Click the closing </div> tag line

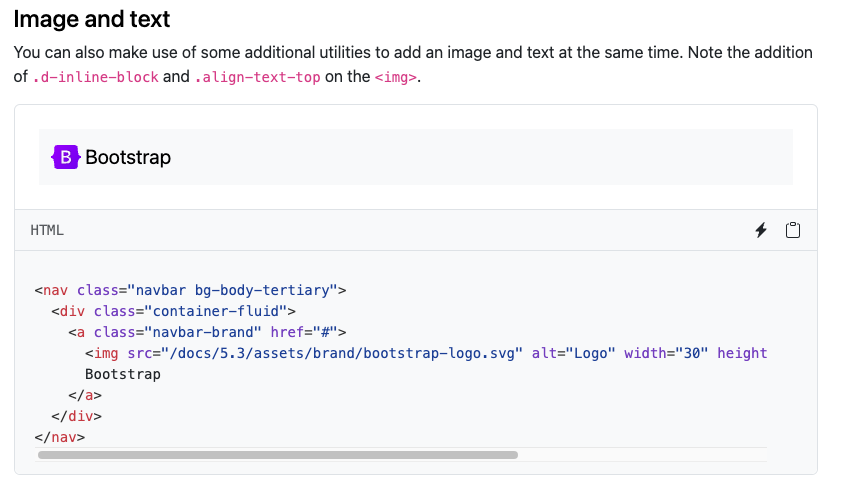pos(76,416)
